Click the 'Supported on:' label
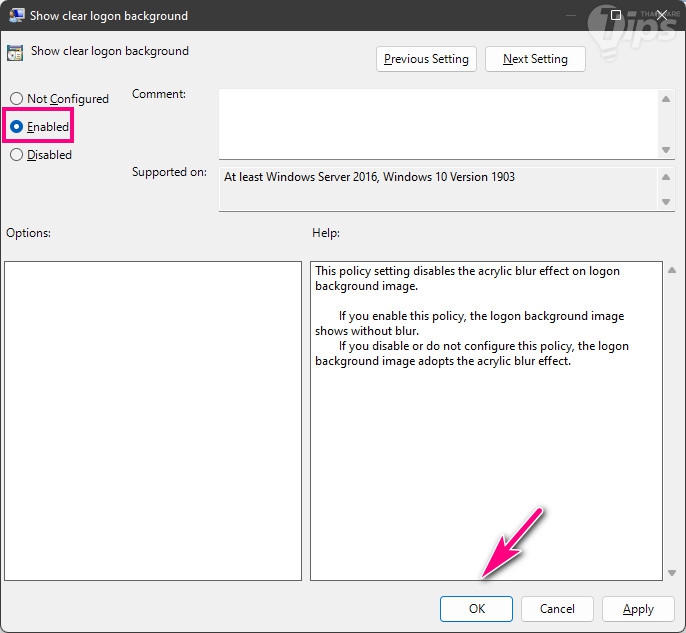 [x=169, y=172]
